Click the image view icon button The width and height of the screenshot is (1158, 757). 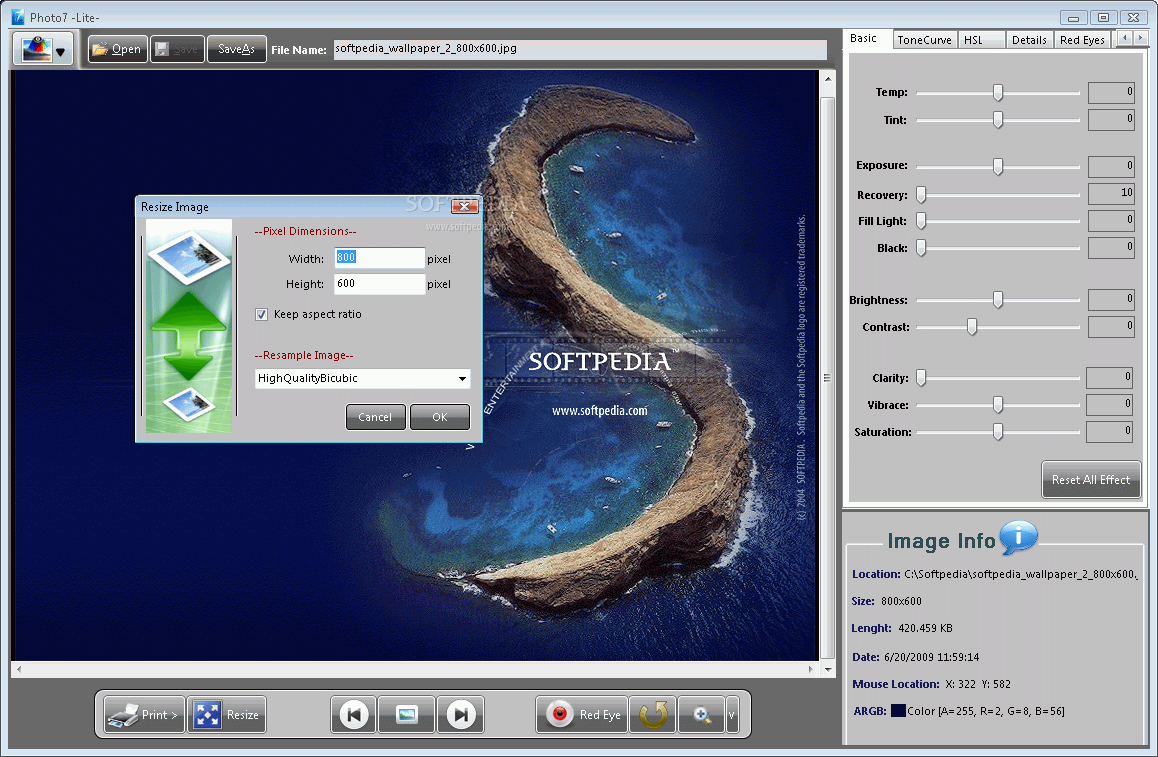click(x=406, y=714)
